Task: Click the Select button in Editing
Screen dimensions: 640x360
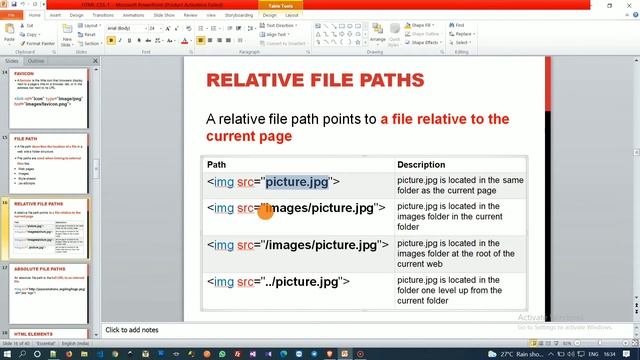Action: pyautogui.click(x=460, y=42)
